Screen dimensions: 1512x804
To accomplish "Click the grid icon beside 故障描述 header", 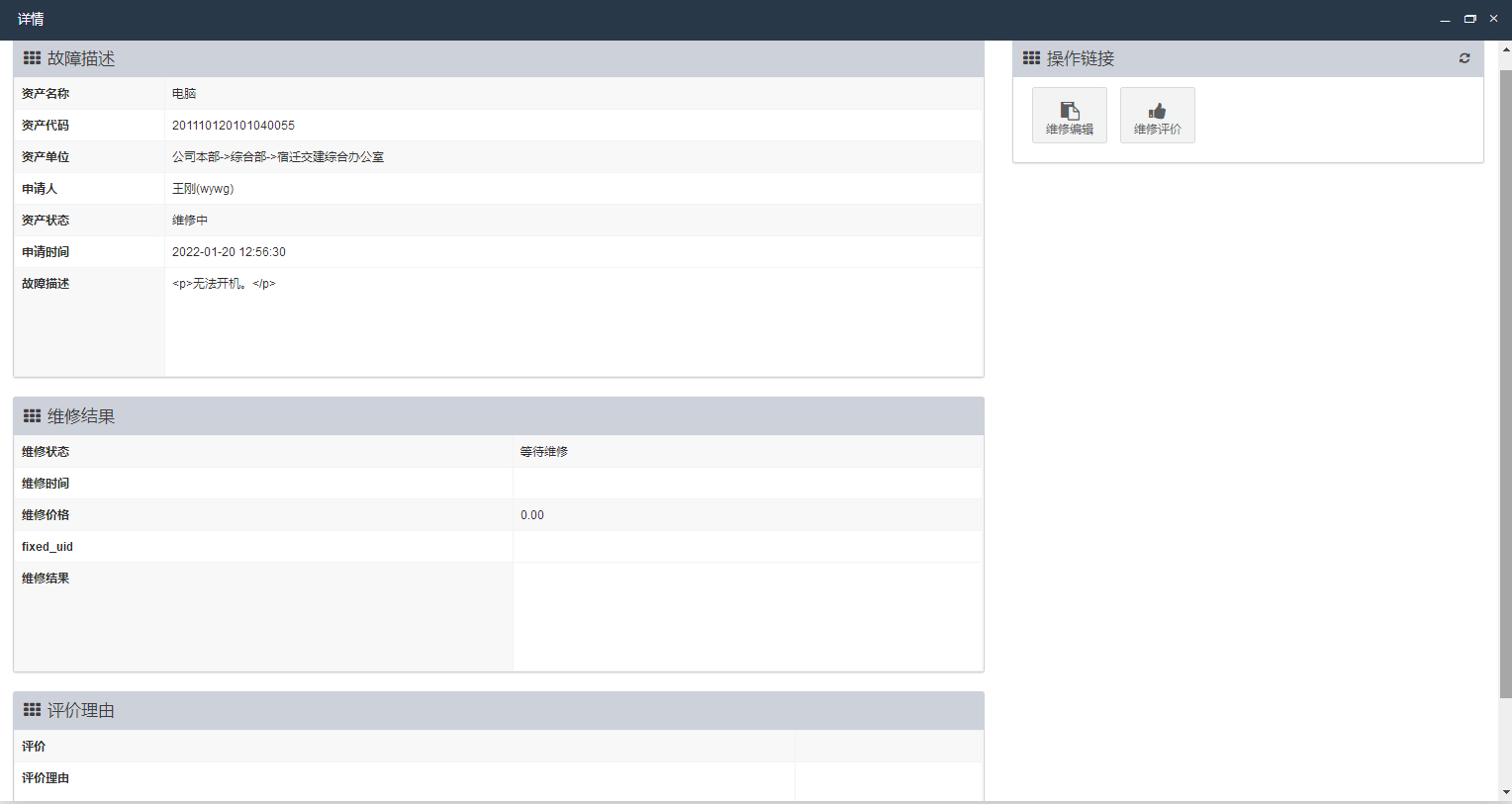I will (x=32, y=58).
